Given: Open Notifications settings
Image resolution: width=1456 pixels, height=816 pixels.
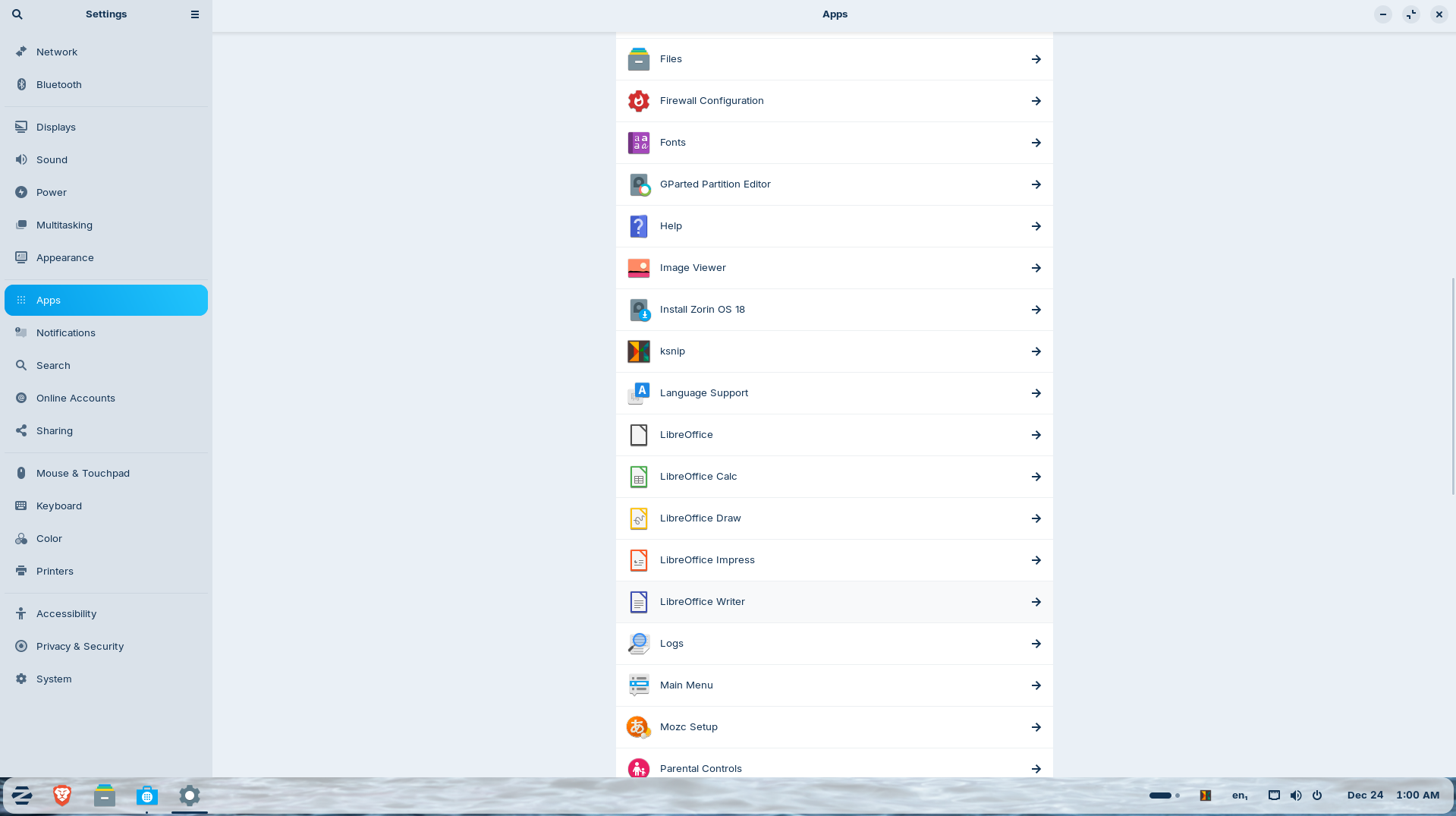Looking at the screenshot, I should (x=66, y=332).
